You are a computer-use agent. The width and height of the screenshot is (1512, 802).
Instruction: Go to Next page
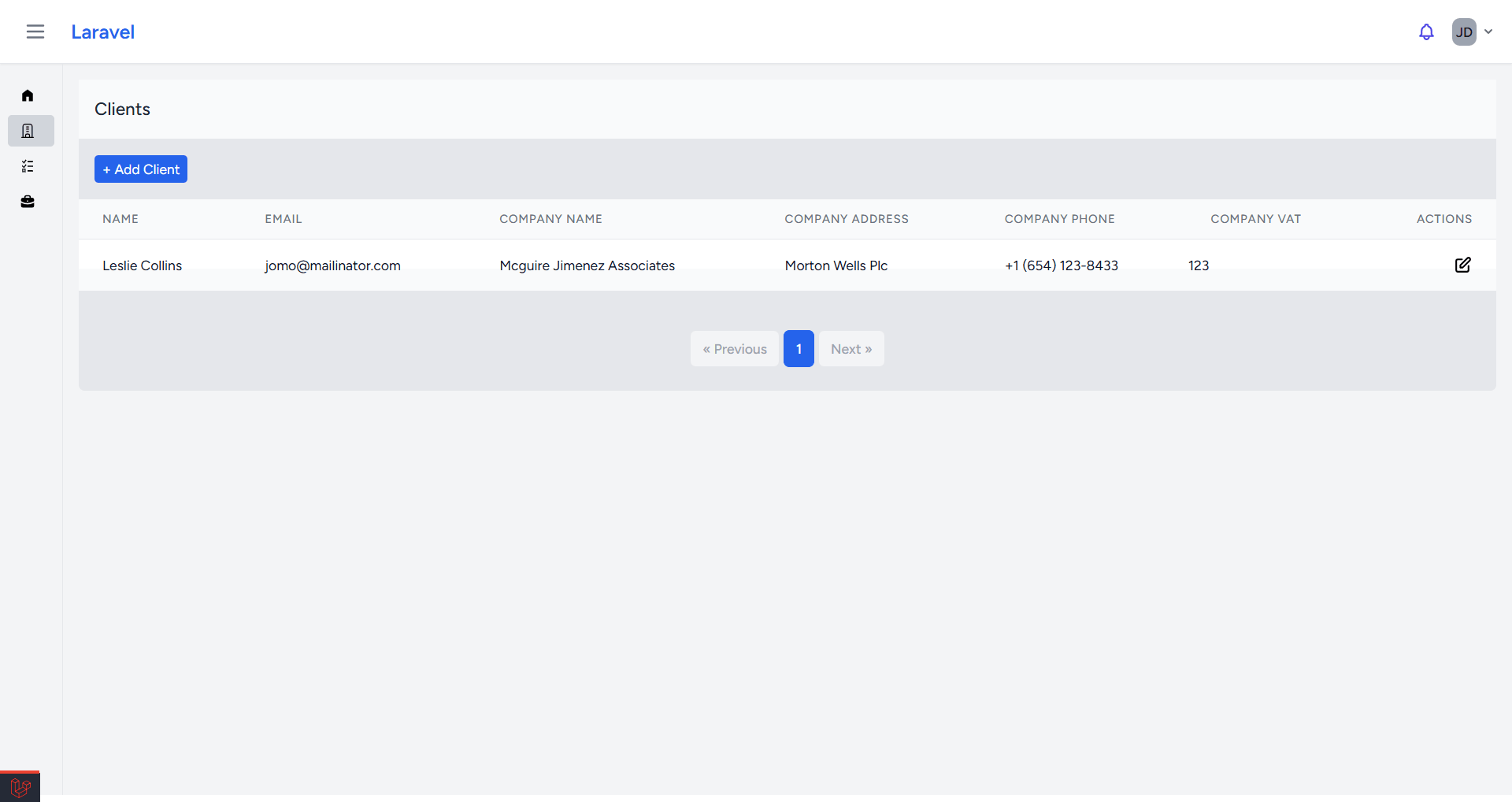851,349
